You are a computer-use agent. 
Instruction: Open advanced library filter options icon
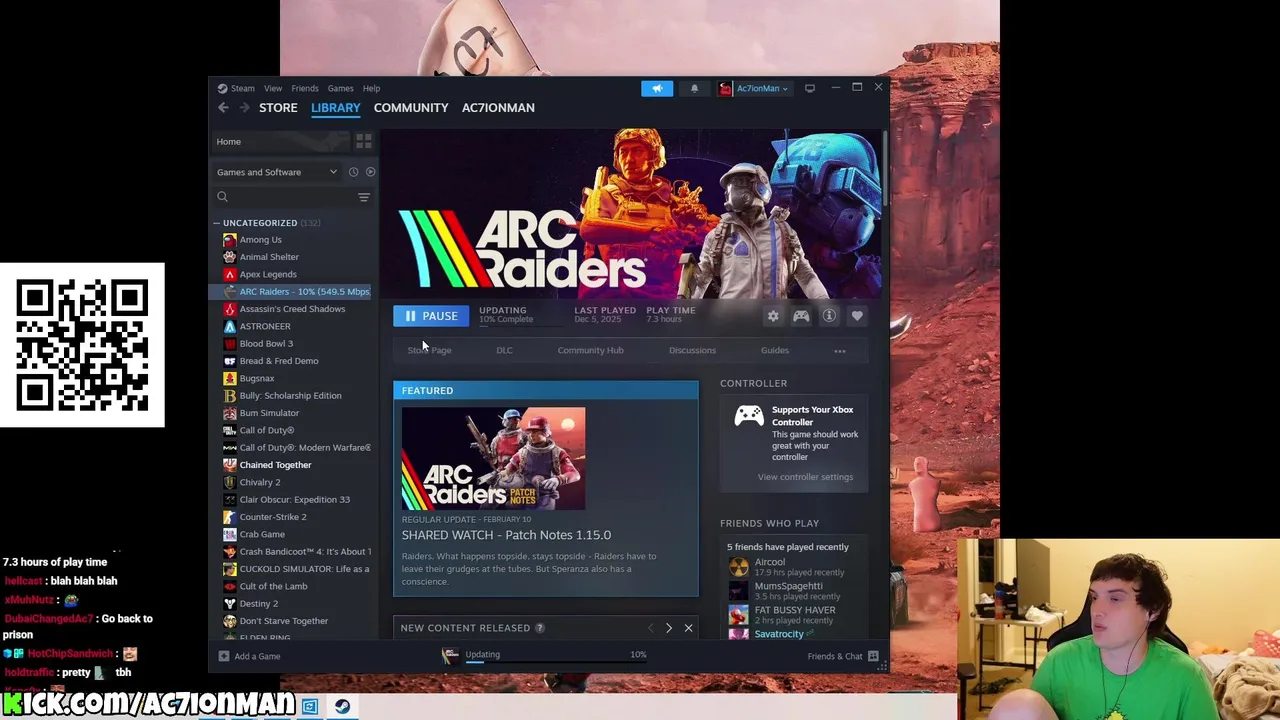pyautogui.click(x=364, y=197)
